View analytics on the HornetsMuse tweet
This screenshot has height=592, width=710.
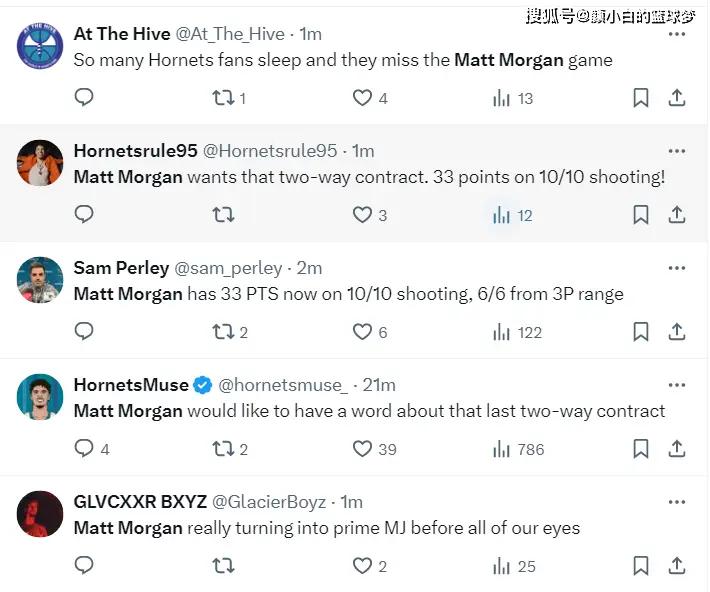click(x=502, y=449)
